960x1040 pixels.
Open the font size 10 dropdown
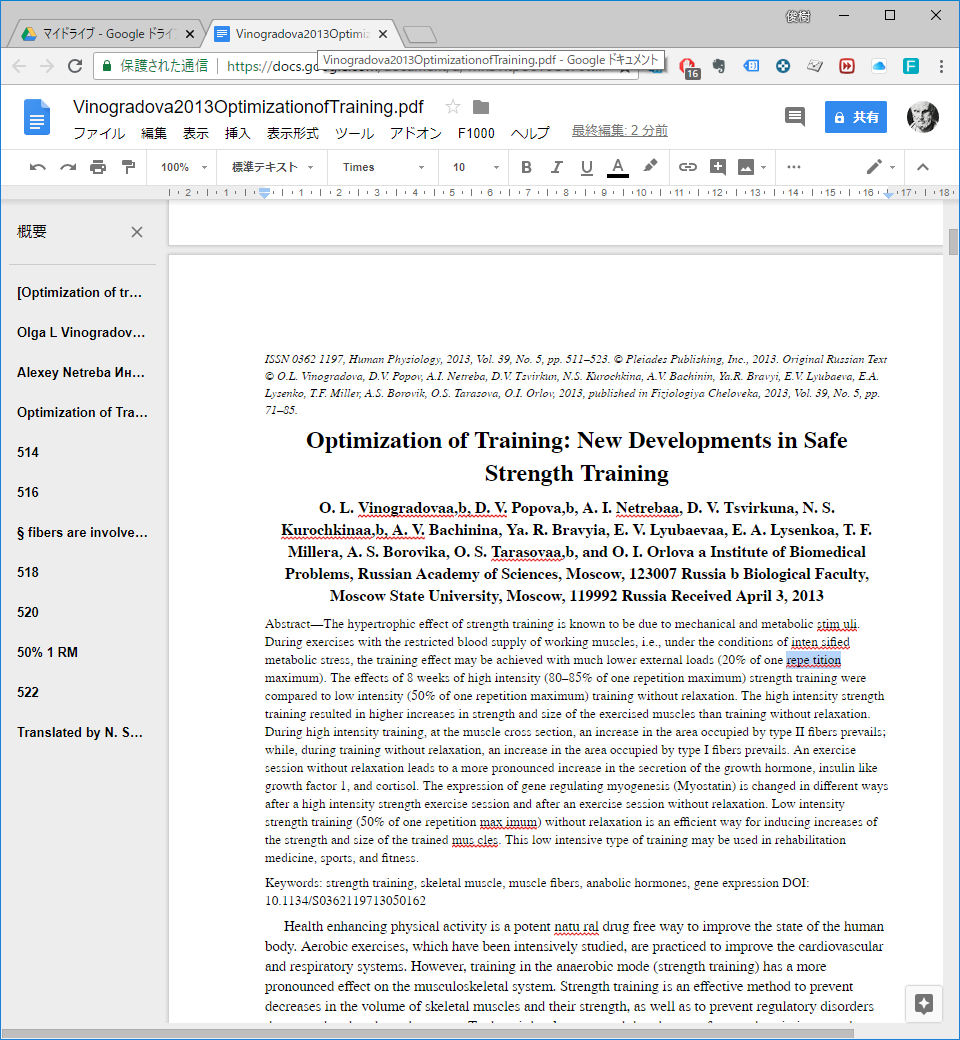[475, 167]
